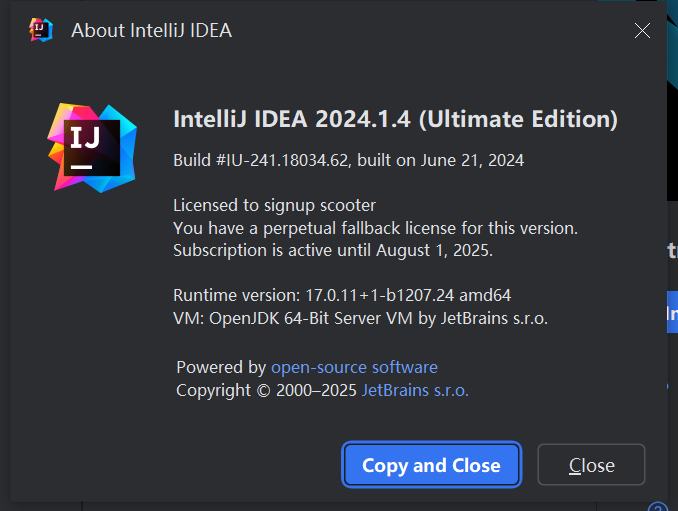This screenshot has height=511, width=678.
Task: Click the small IntelliJ icon in title bar
Action: pyautogui.click(x=41, y=30)
